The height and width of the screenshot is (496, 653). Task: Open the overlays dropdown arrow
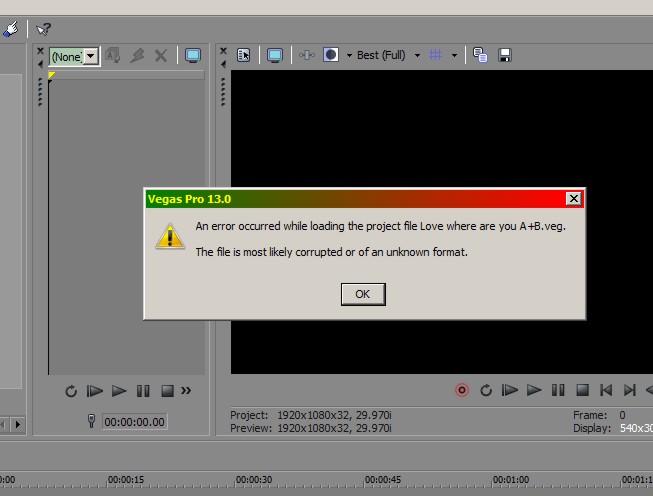tap(454, 55)
